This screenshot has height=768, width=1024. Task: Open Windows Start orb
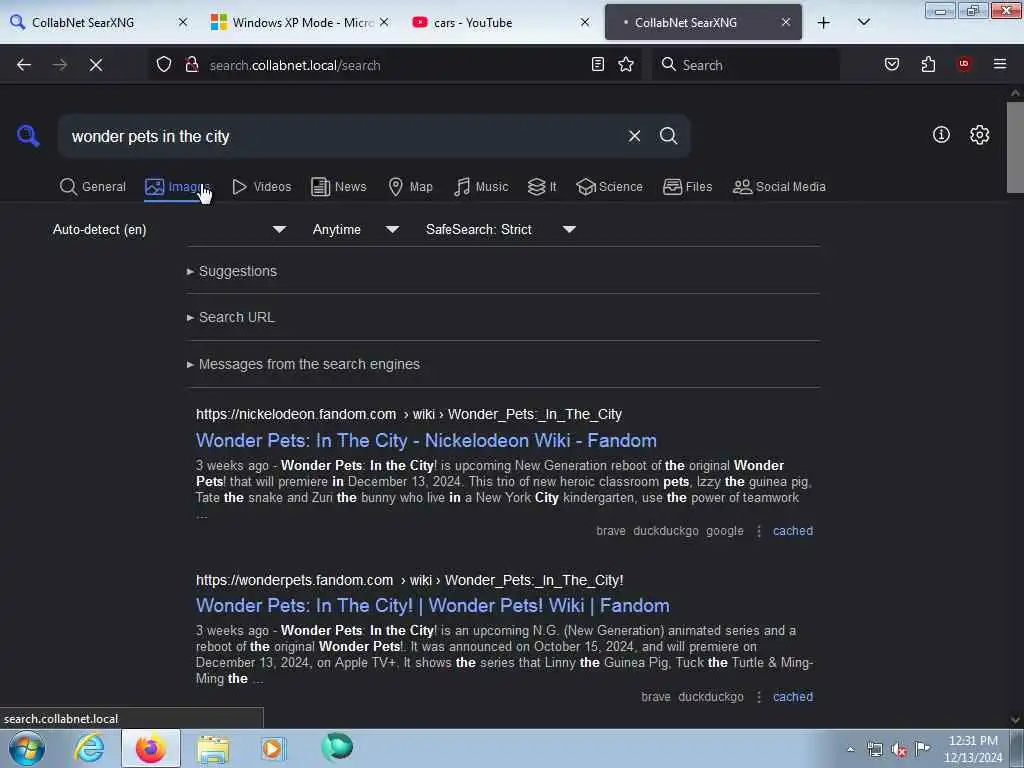pos(27,748)
